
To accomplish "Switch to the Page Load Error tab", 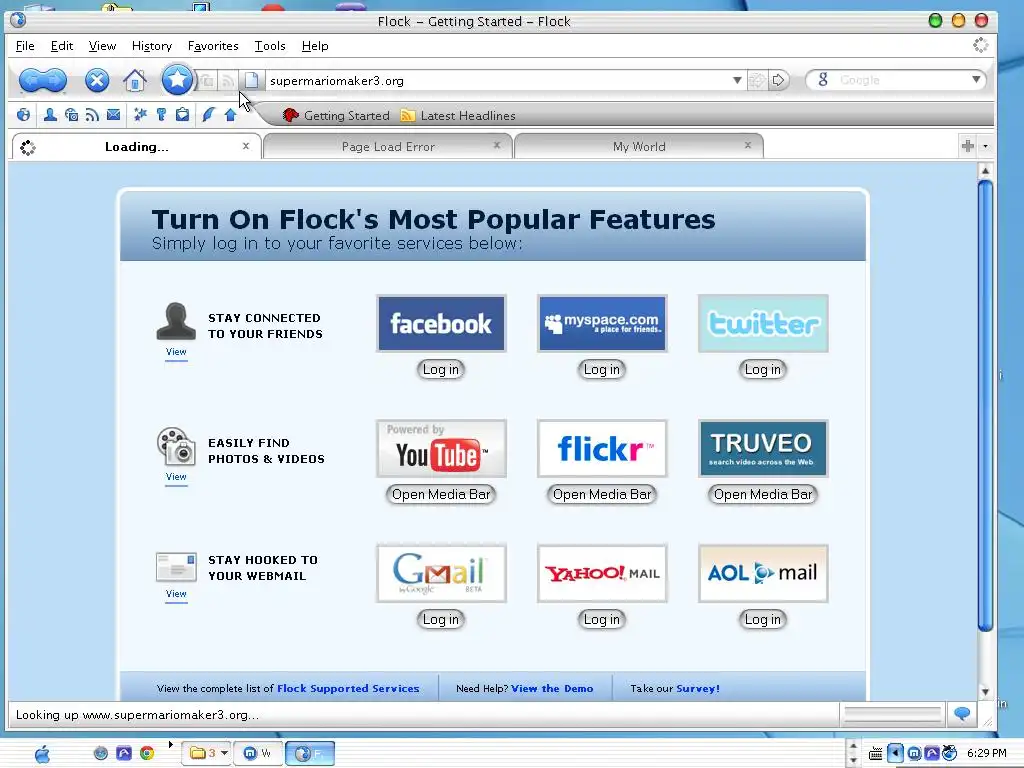I will click(388, 146).
